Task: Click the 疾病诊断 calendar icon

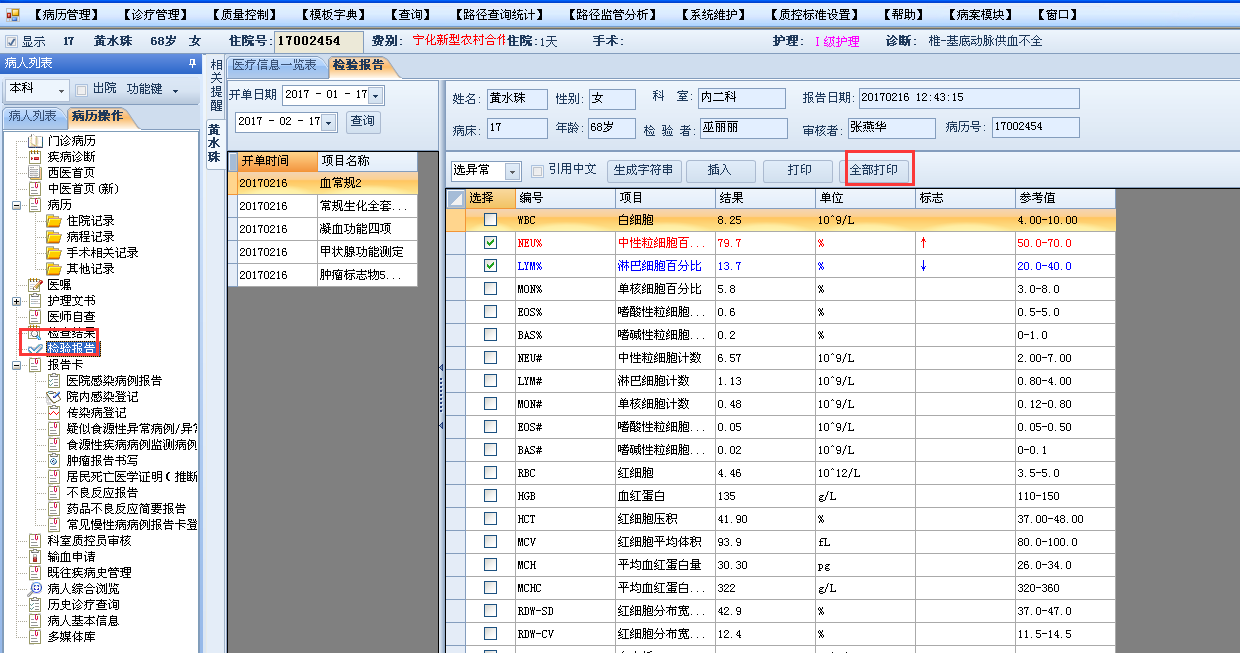Action: (x=35, y=157)
